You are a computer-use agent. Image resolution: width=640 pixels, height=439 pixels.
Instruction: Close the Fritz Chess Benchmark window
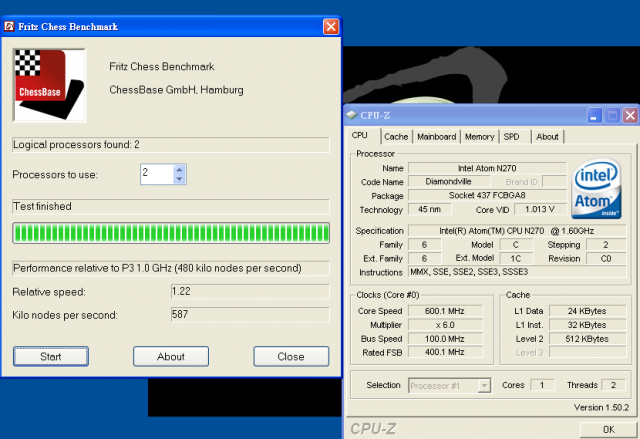pyautogui.click(x=331, y=27)
